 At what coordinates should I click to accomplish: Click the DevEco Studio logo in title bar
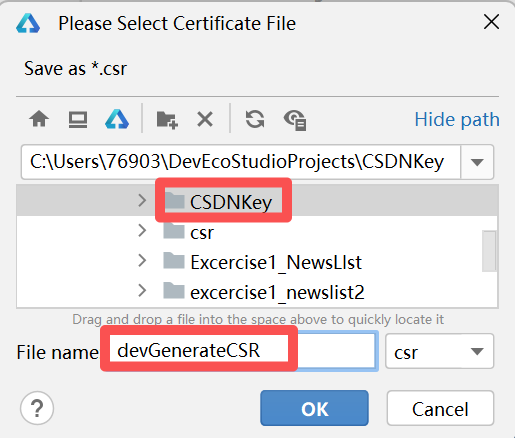(x=28, y=23)
